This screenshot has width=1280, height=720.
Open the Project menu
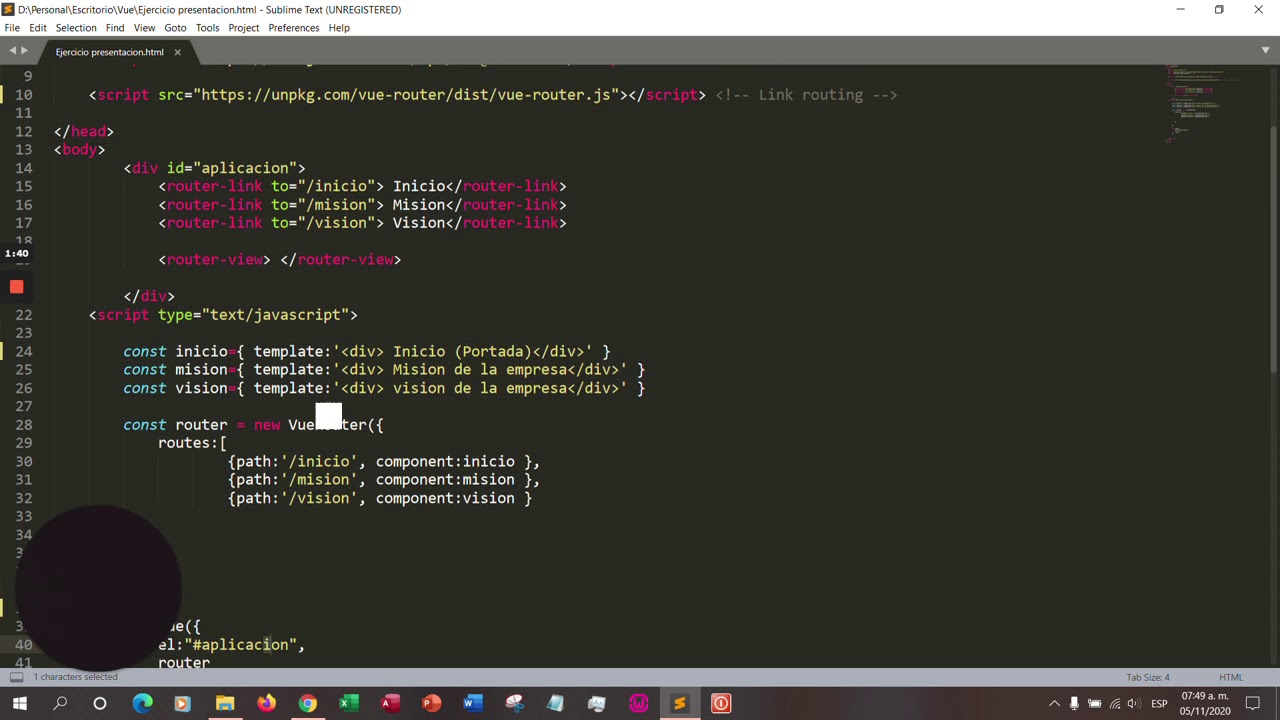pyautogui.click(x=243, y=27)
